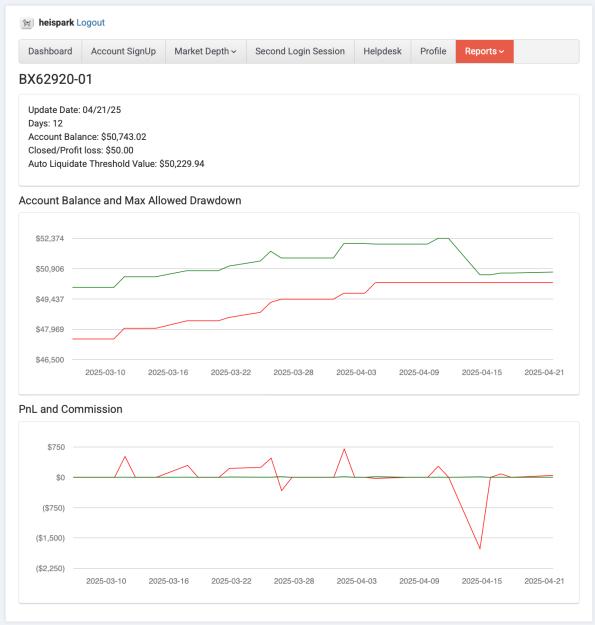Click 2025-03-22 label on balance chart
Image resolution: width=595 pixels, height=625 pixels.
(231, 372)
